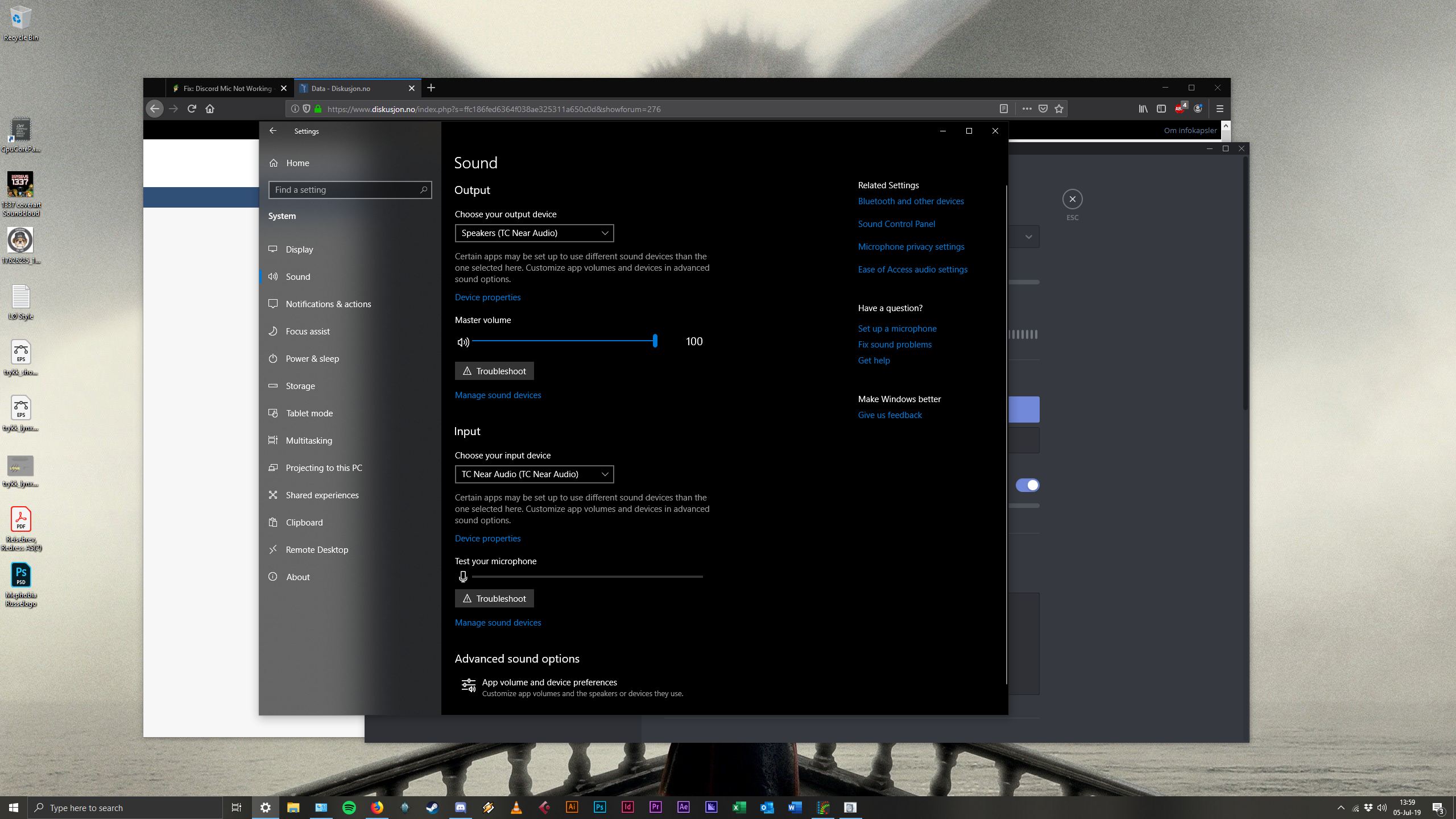Open Adblock Plus extension icon
Image resolution: width=1456 pixels, height=819 pixels.
[1180, 109]
